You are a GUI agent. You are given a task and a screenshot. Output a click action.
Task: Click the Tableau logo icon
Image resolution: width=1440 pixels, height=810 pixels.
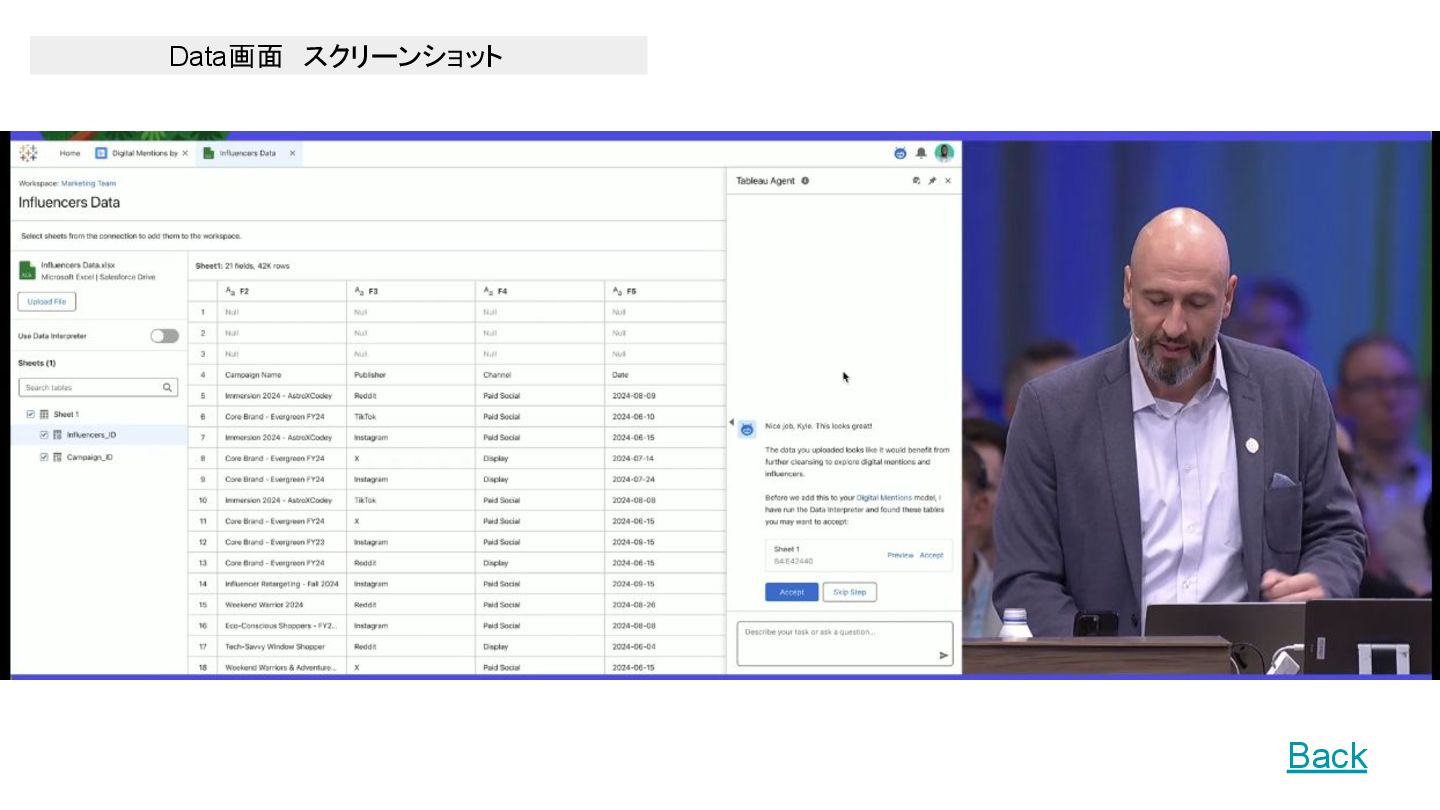click(28, 153)
